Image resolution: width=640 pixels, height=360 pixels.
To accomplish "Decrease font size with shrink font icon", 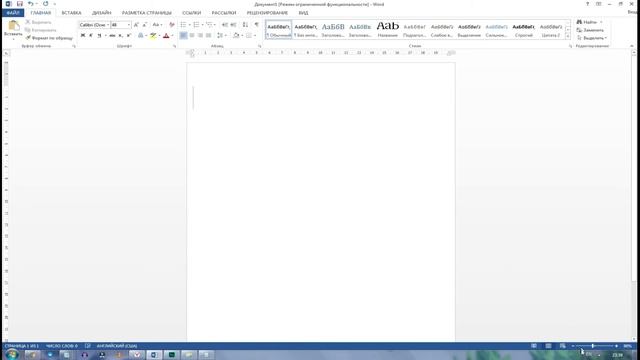I will click(144, 25).
